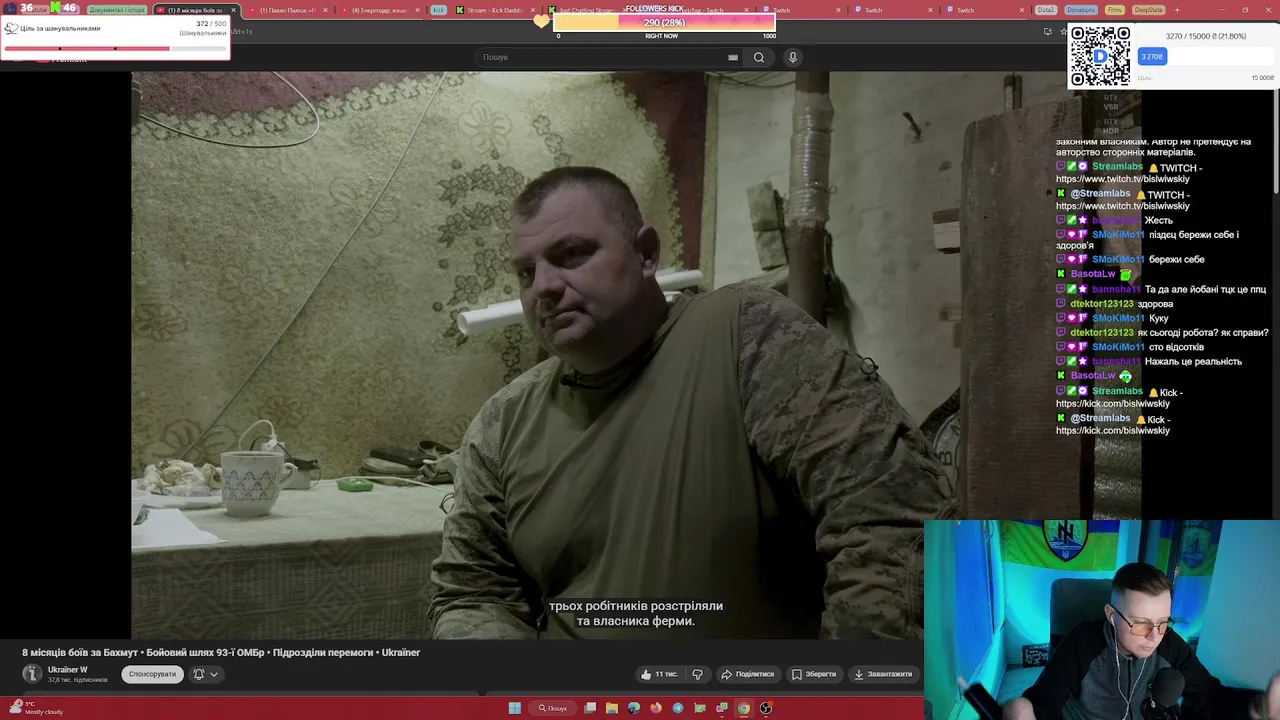Open the 'Документальні історії' bookmark
This screenshot has width=1280, height=720.
tap(117, 10)
